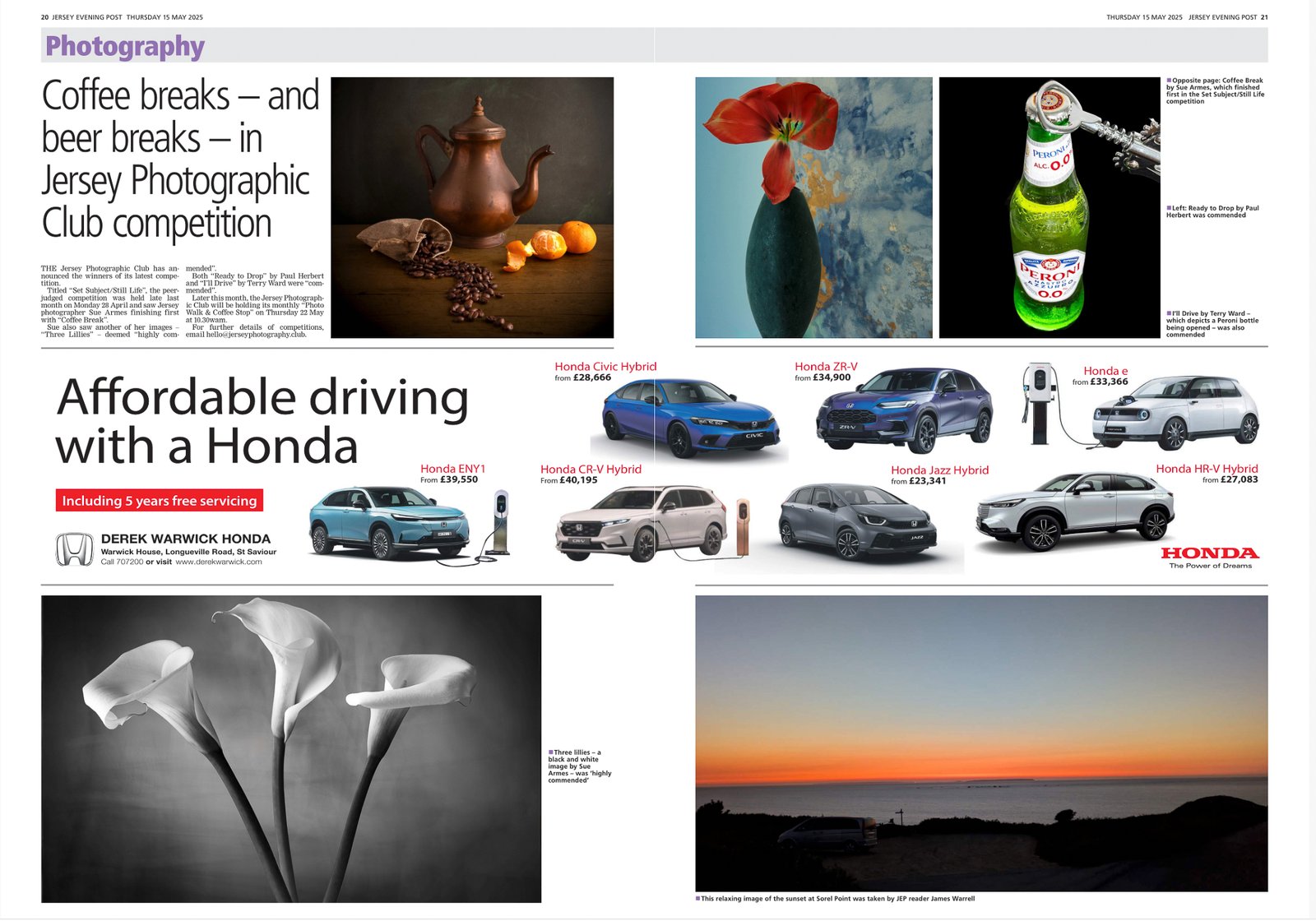
Task: Open the black and white Three lillies photo
Action: coord(291,749)
